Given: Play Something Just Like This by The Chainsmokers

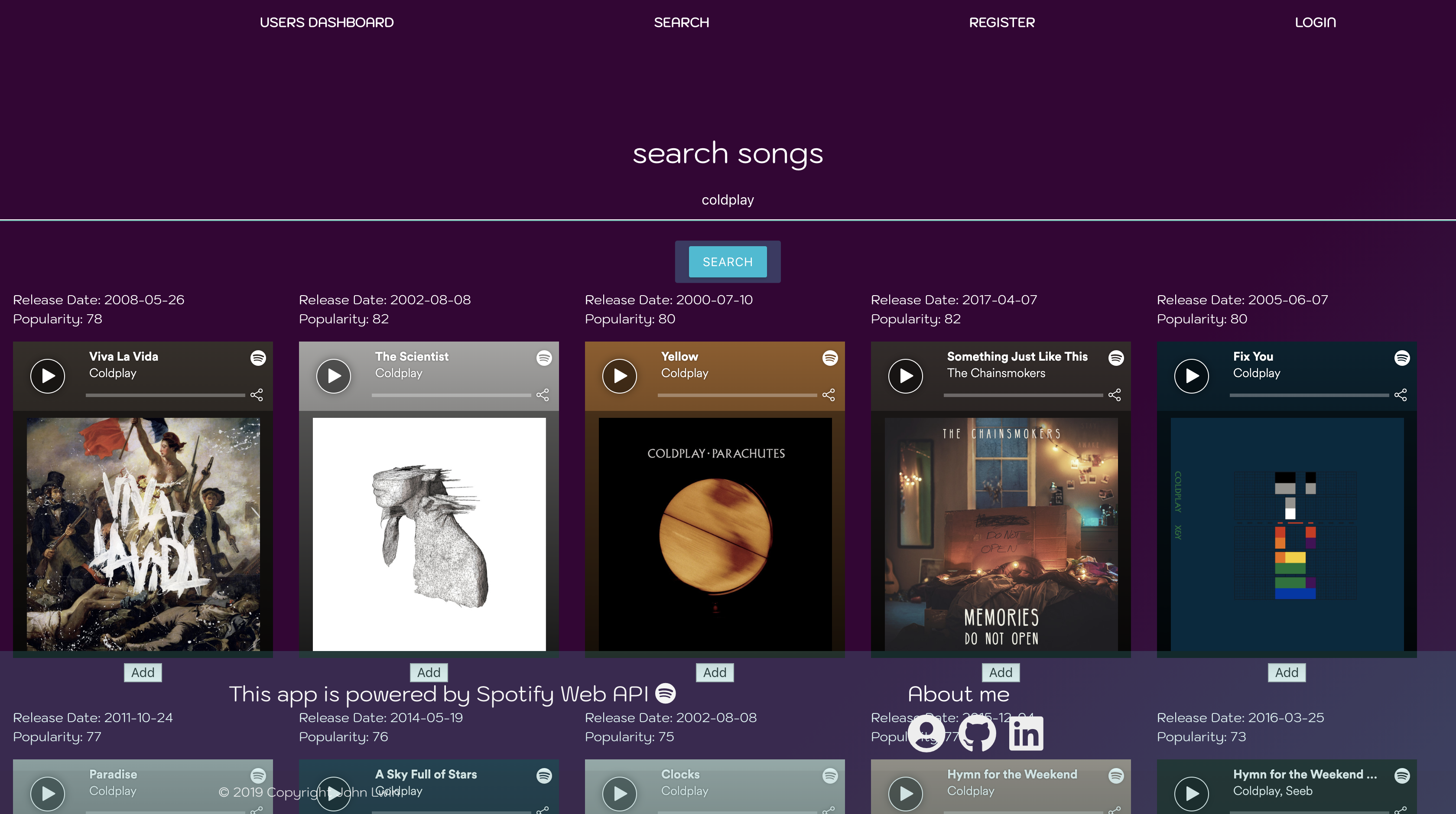Looking at the screenshot, I should (906, 376).
